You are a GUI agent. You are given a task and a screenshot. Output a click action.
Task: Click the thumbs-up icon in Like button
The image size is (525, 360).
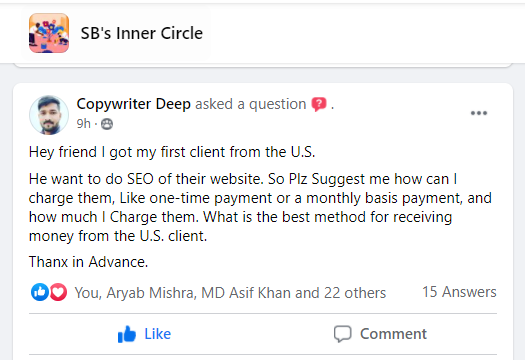click(x=127, y=334)
